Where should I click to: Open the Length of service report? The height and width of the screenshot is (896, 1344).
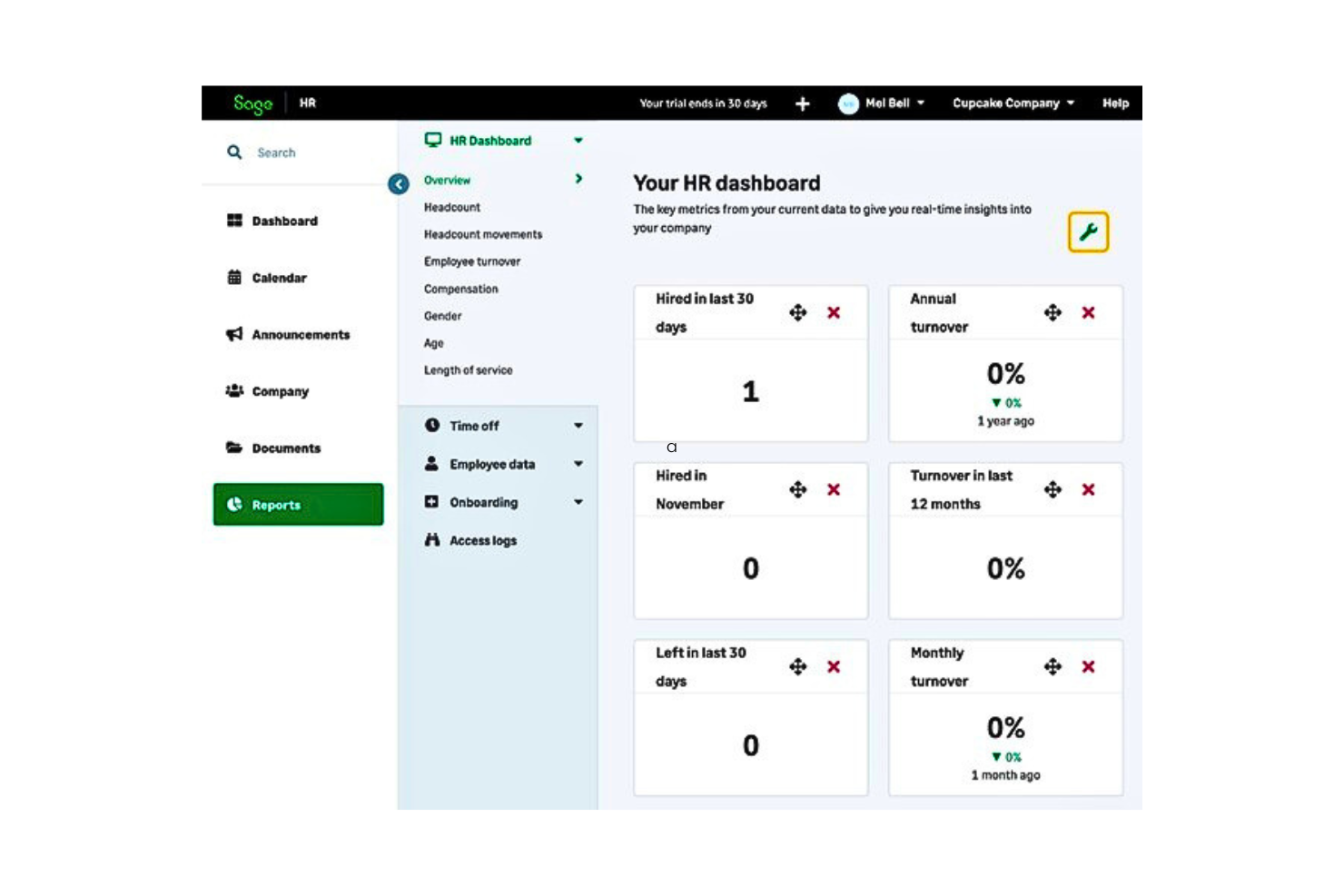(468, 370)
